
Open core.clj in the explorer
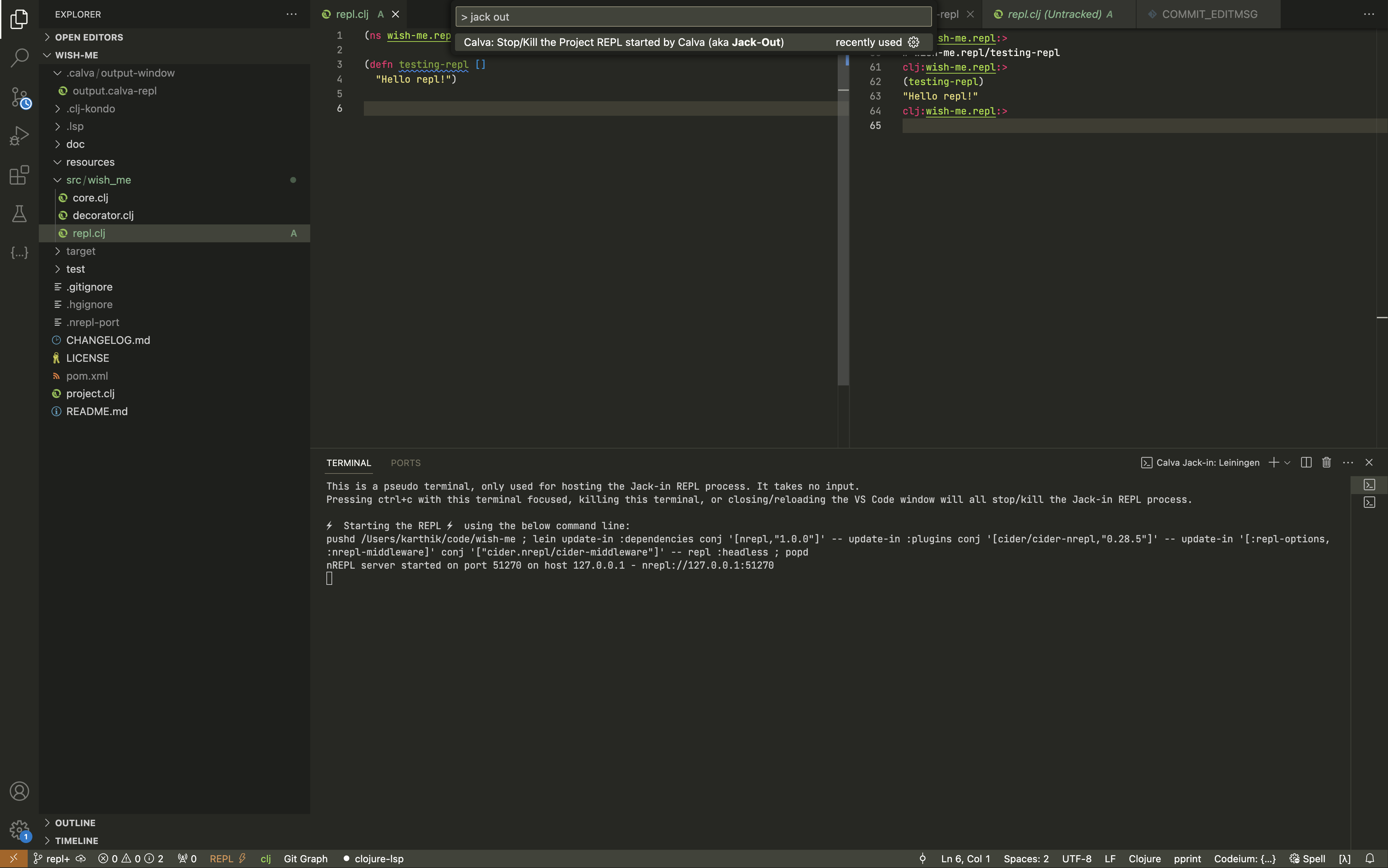(175, 197)
